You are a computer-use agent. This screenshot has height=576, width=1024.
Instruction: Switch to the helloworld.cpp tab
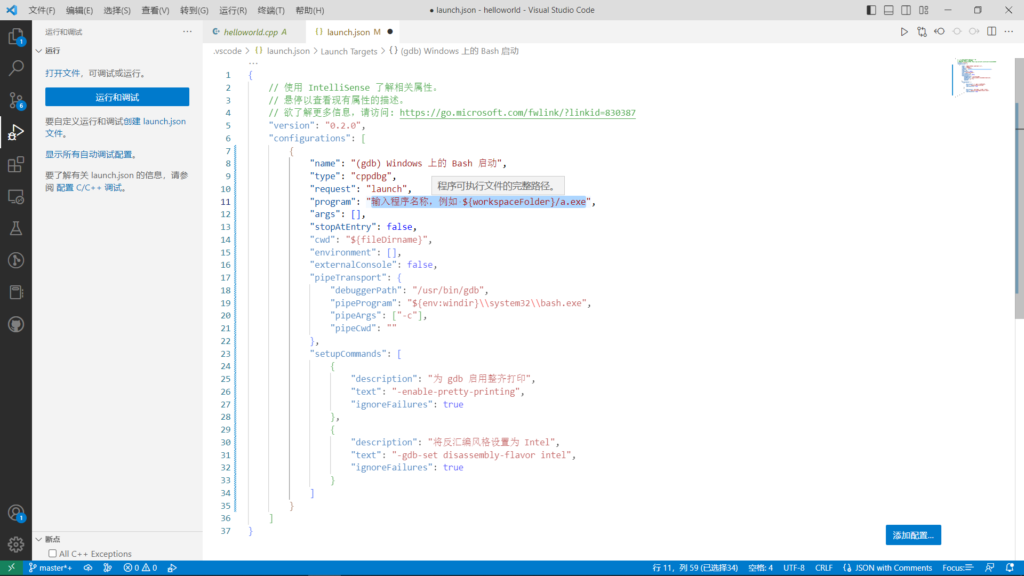click(x=251, y=32)
